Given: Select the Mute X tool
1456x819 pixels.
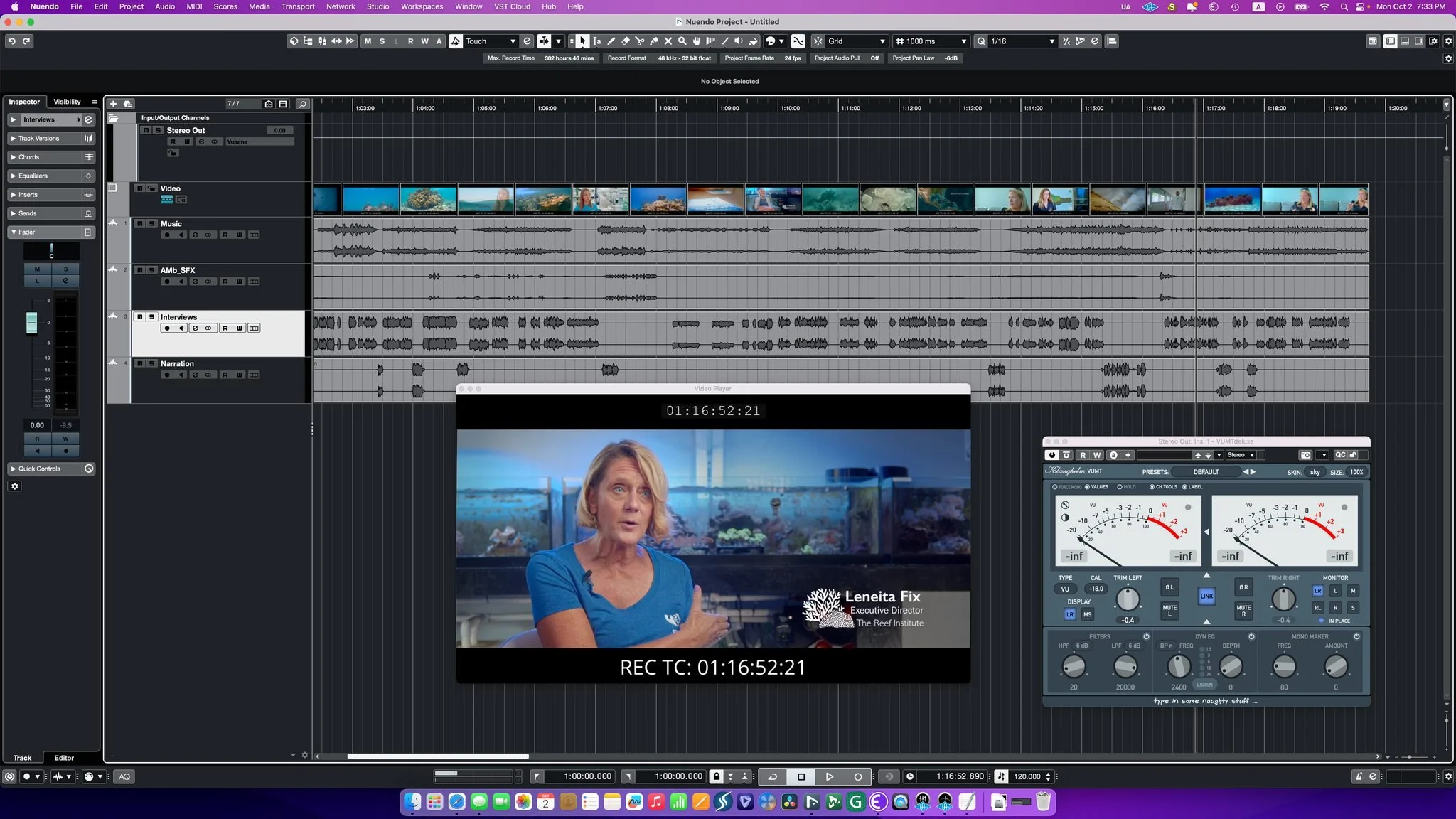Looking at the screenshot, I should 668,41.
